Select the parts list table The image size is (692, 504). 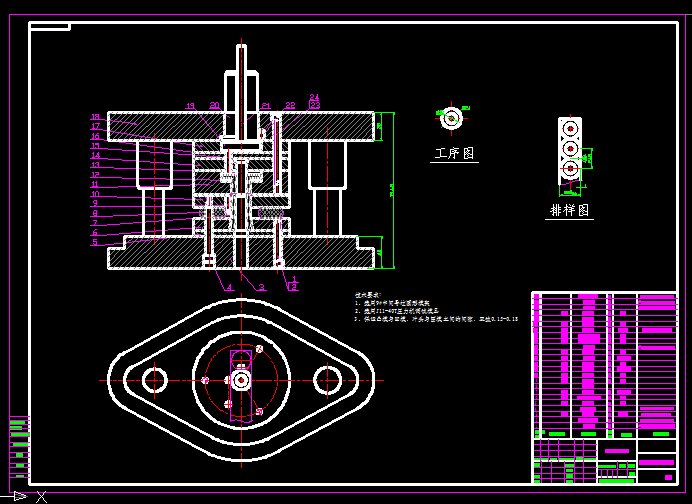[605, 365]
